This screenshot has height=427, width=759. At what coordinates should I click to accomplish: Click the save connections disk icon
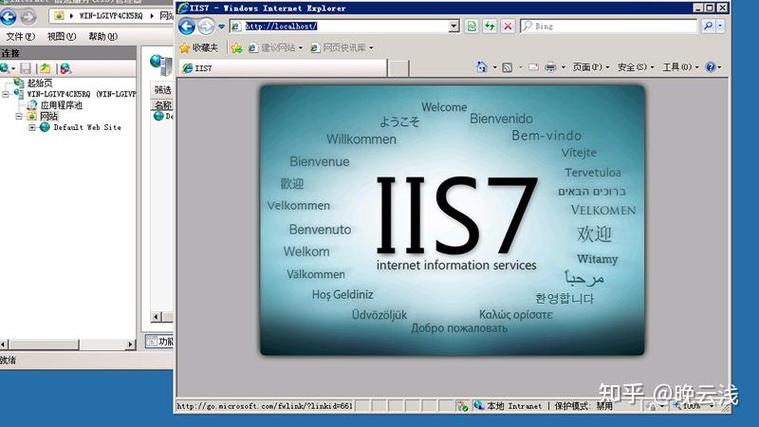pos(26,69)
